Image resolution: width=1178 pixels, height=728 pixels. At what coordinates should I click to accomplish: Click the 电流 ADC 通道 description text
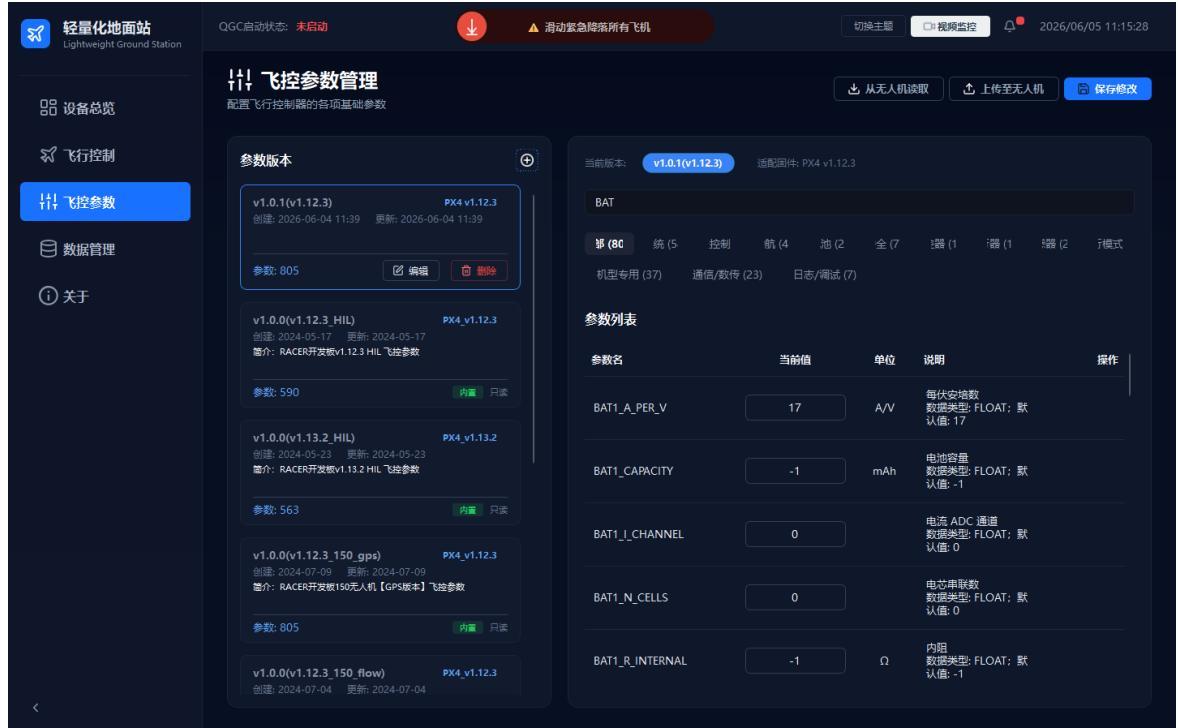[x=962, y=521]
